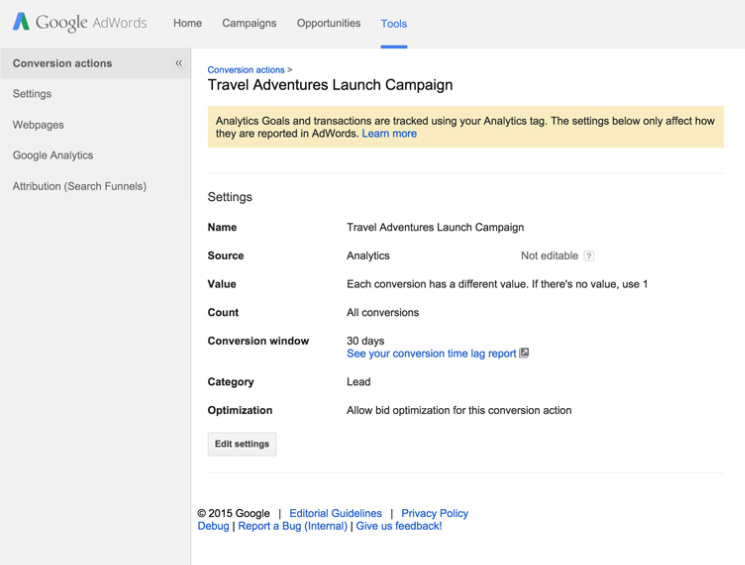Click the Value setting description text

pyautogui.click(x=497, y=284)
